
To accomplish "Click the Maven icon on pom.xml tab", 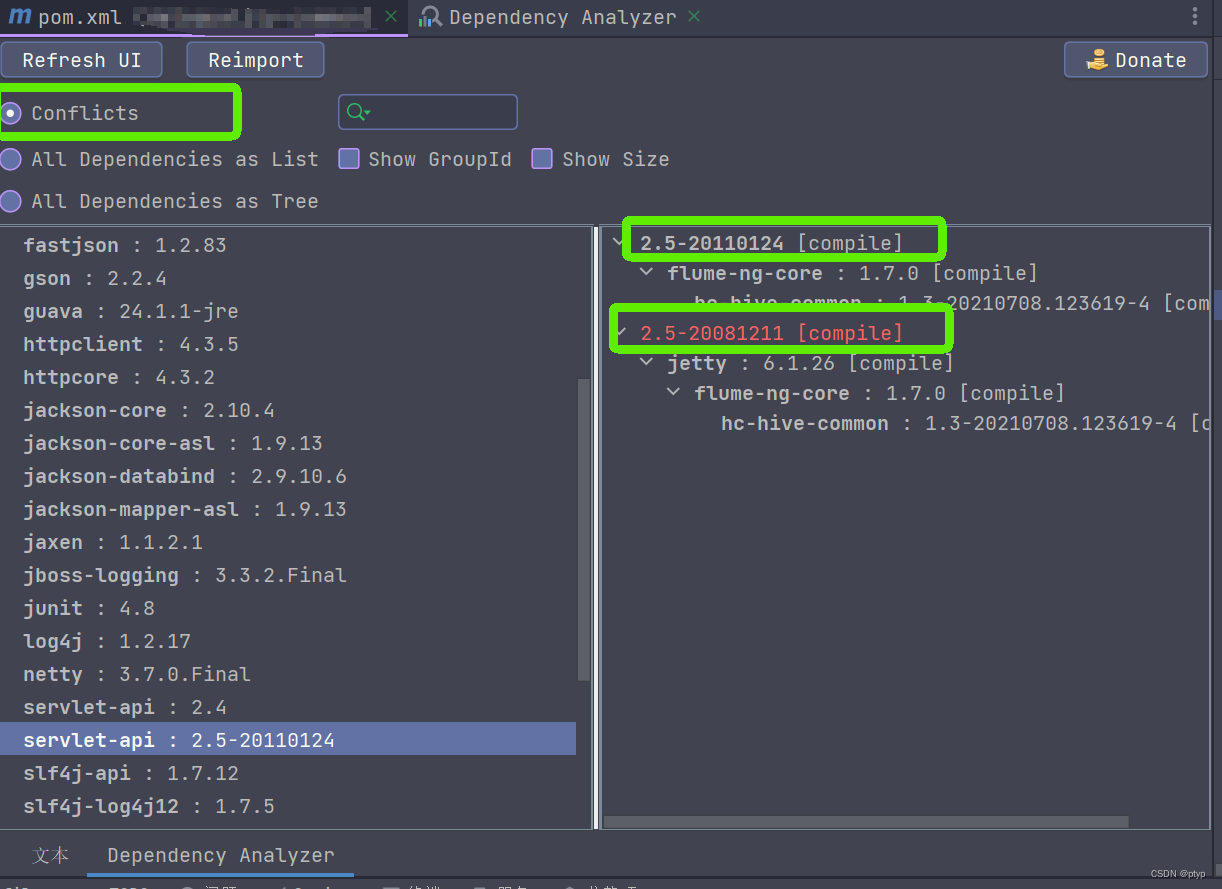I will (x=20, y=17).
